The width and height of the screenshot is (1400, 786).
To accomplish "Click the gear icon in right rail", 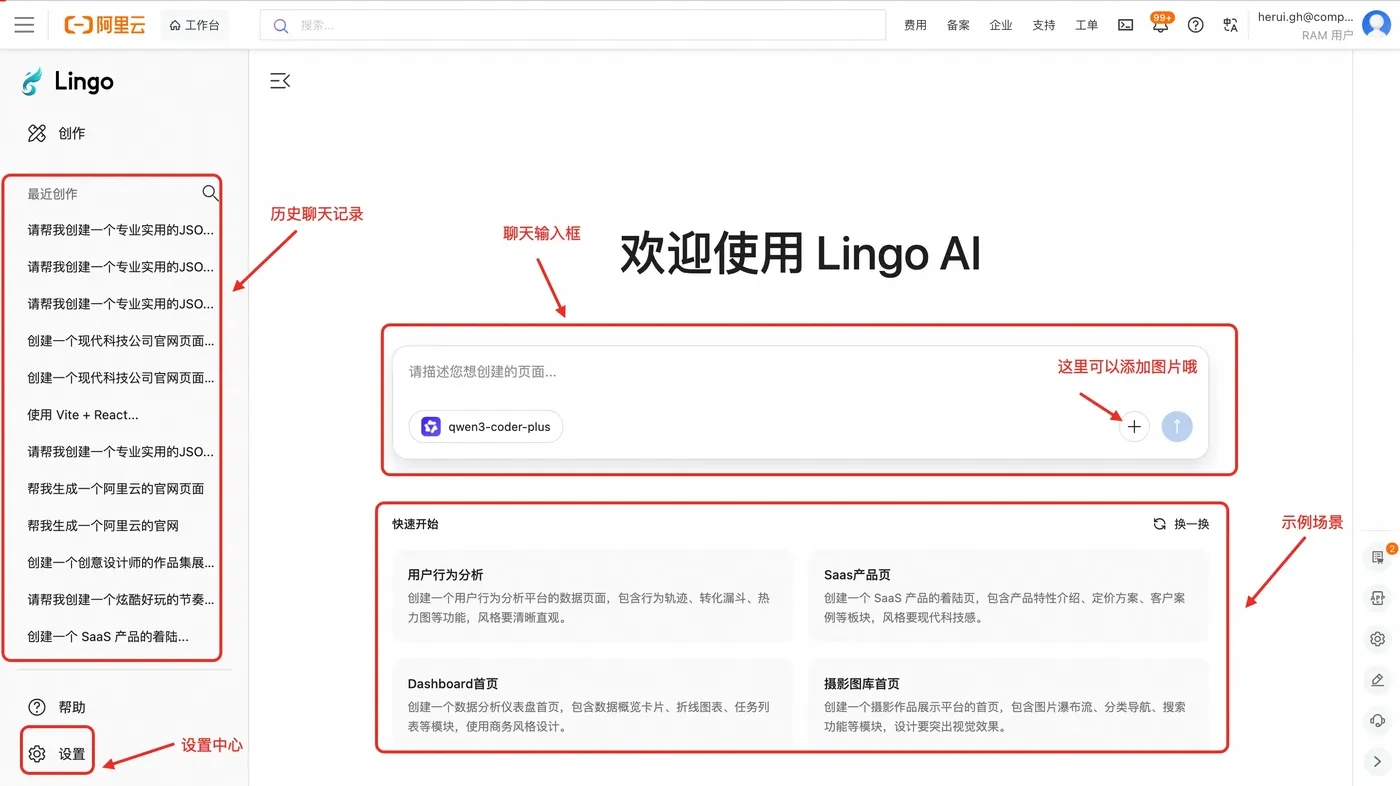I will coord(1378,639).
